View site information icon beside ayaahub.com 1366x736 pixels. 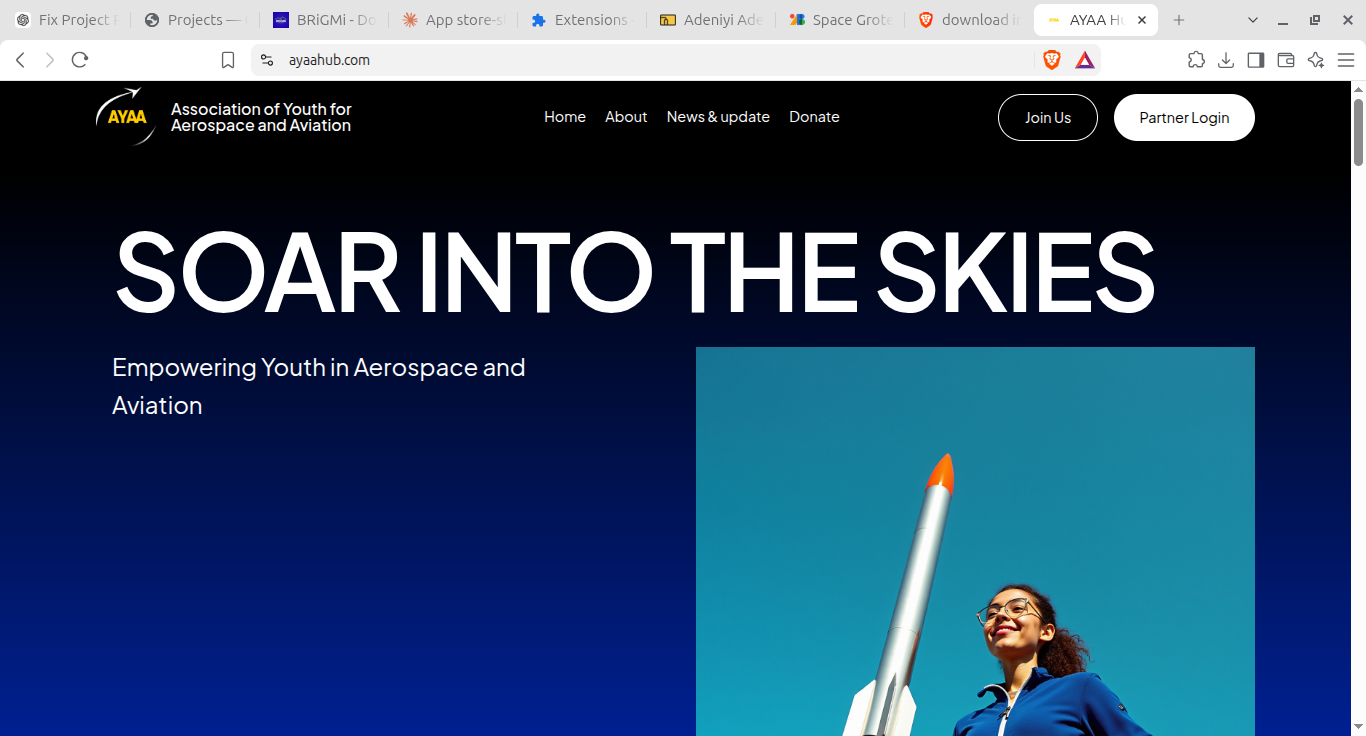(x=267, y=60)
